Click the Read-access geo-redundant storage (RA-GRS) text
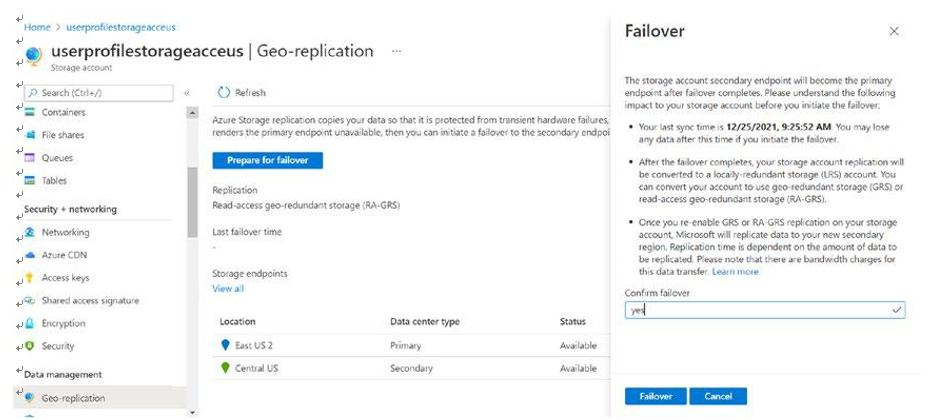 (306, 206)
